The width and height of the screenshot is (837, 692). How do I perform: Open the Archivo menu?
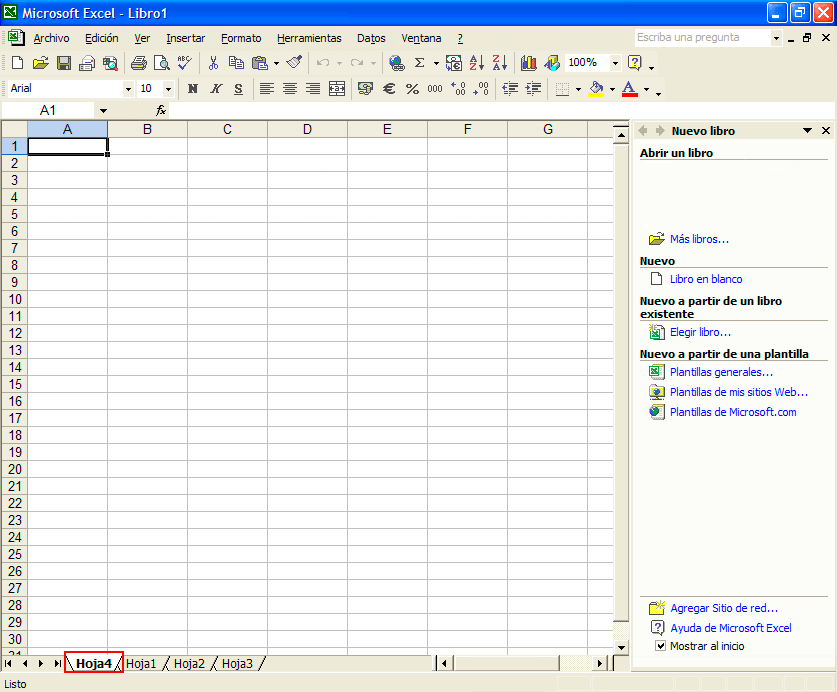tap(51, 38)
